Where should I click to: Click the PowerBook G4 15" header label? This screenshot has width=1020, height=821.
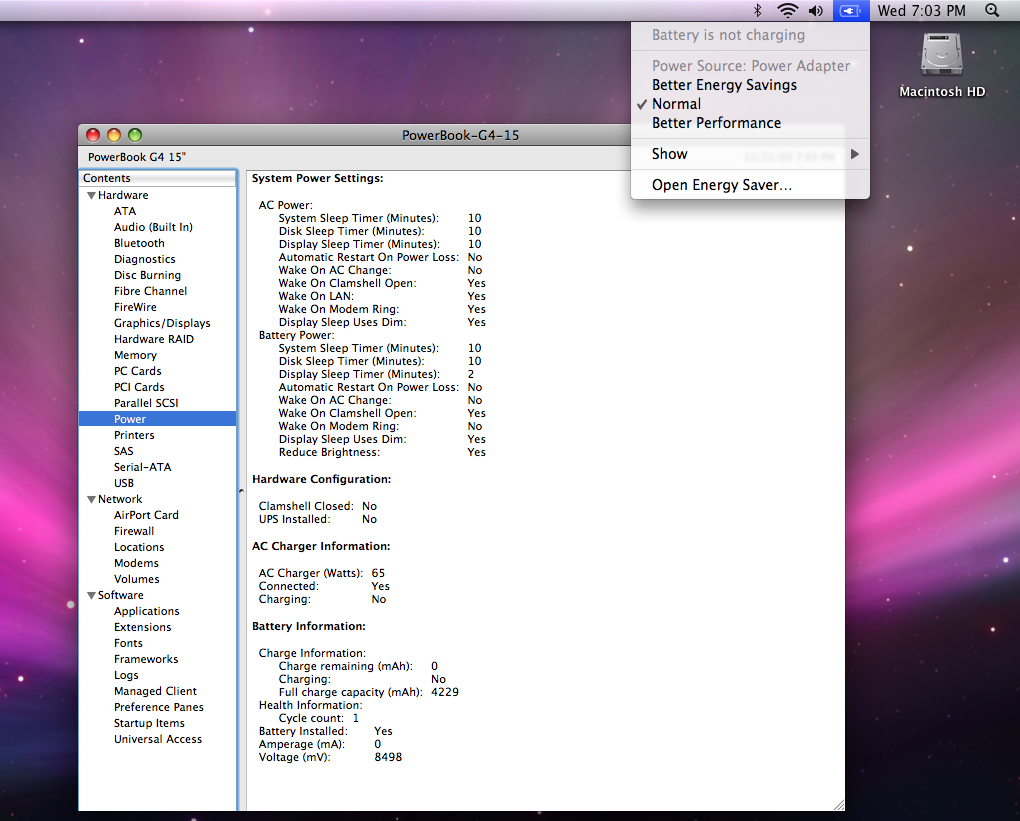137,157
